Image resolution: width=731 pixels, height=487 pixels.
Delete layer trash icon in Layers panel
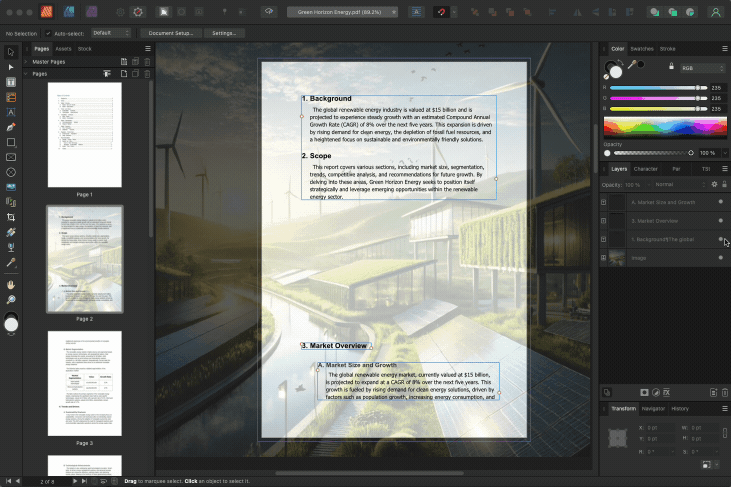click(x=724, y=392)
